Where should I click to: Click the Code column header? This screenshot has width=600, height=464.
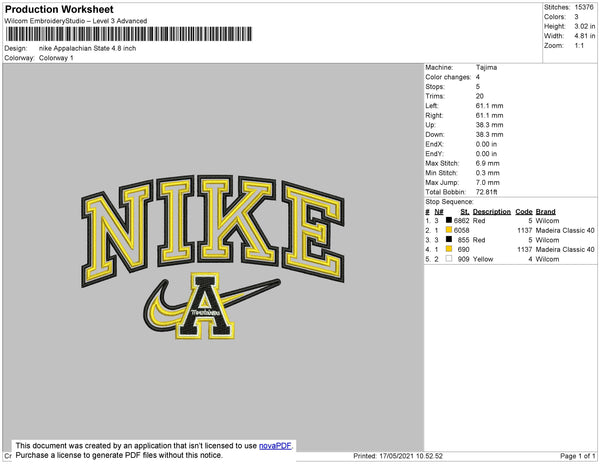pyautogui.click(x=524, y=211)
